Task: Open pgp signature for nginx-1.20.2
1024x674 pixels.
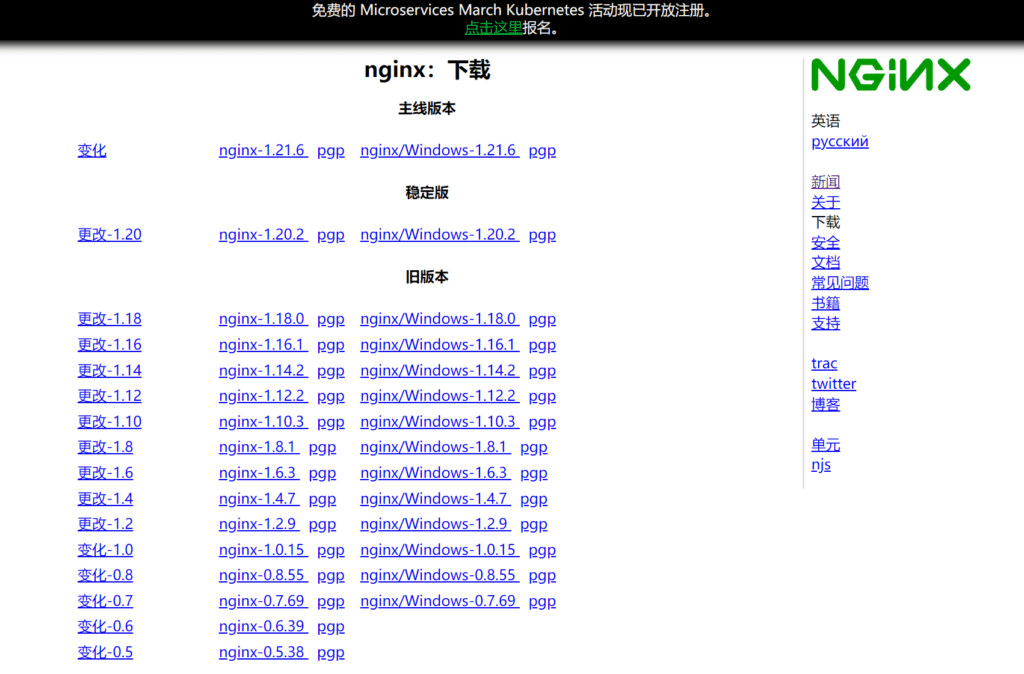Action: [330, 234]
